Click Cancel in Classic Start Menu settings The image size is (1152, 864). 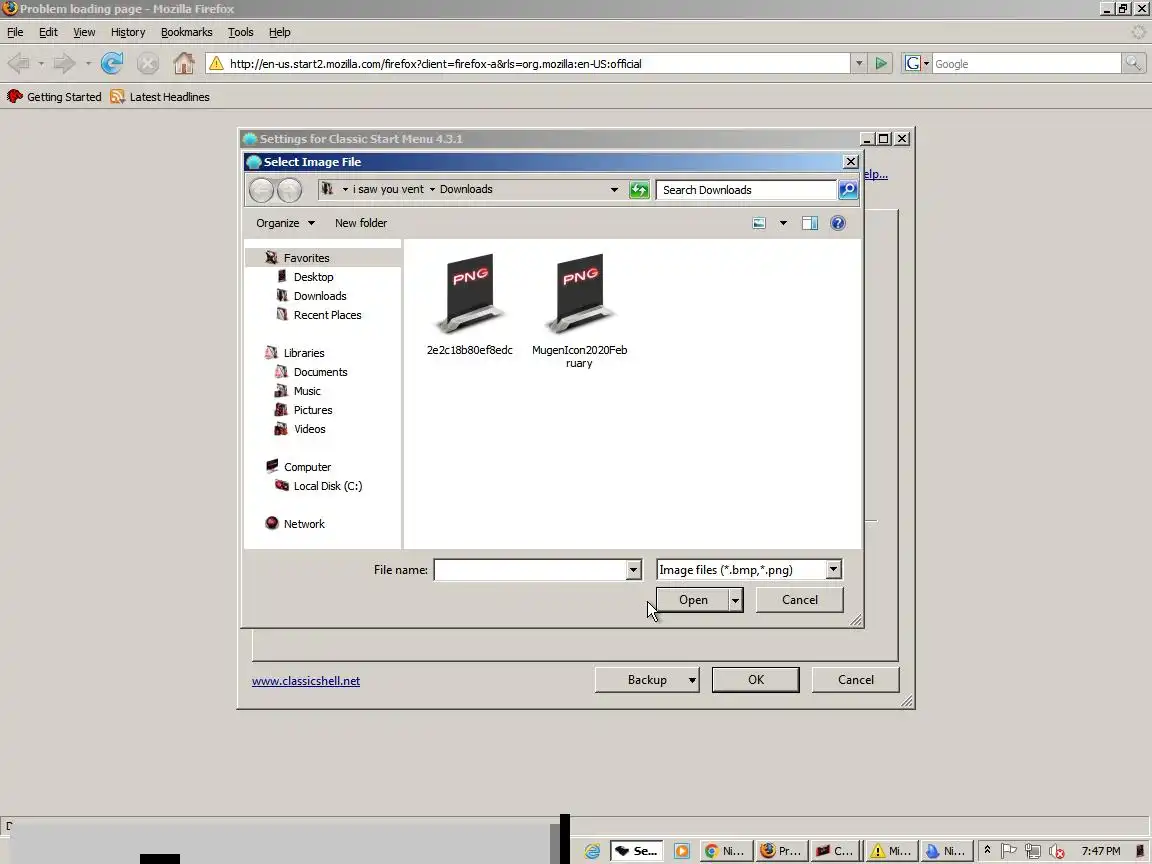(x=855, y=680)
